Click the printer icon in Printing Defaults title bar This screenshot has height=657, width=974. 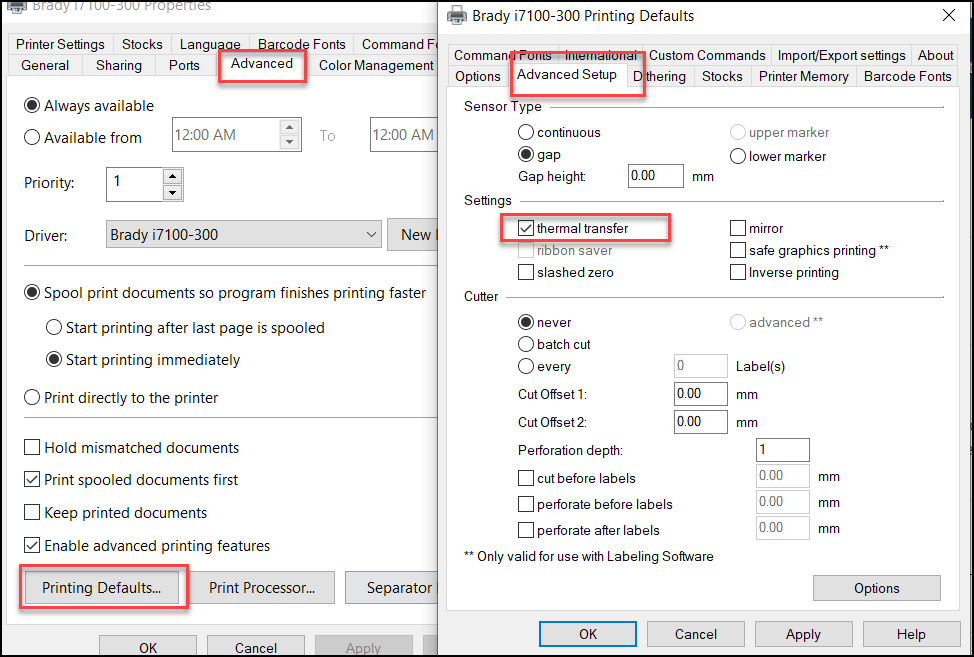[457, 16]
